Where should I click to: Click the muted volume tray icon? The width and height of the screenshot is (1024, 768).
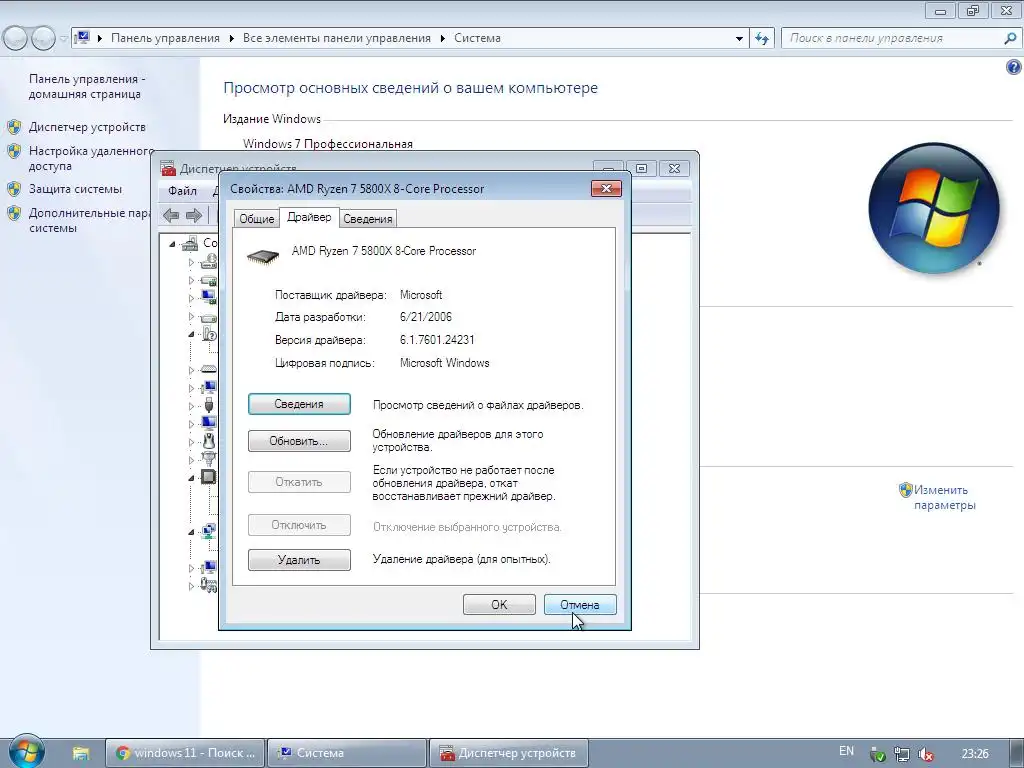pyautogui.click(x=925, y=754)
